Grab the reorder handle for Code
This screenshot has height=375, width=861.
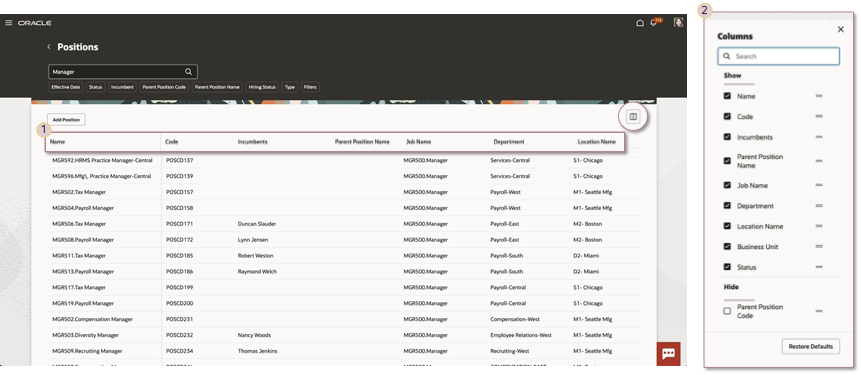[819, 116]
